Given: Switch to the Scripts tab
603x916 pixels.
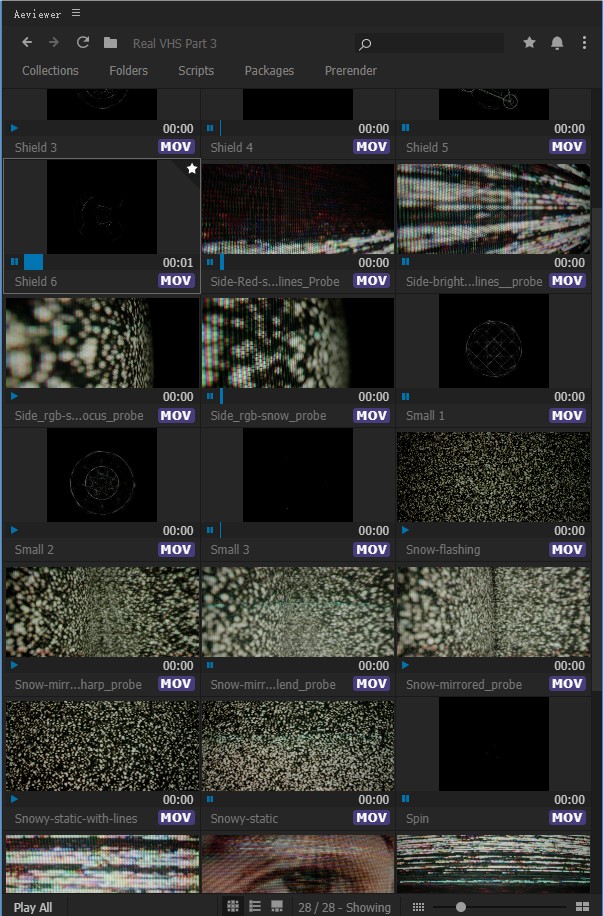Looking at the screenshot, I should 196,71.
